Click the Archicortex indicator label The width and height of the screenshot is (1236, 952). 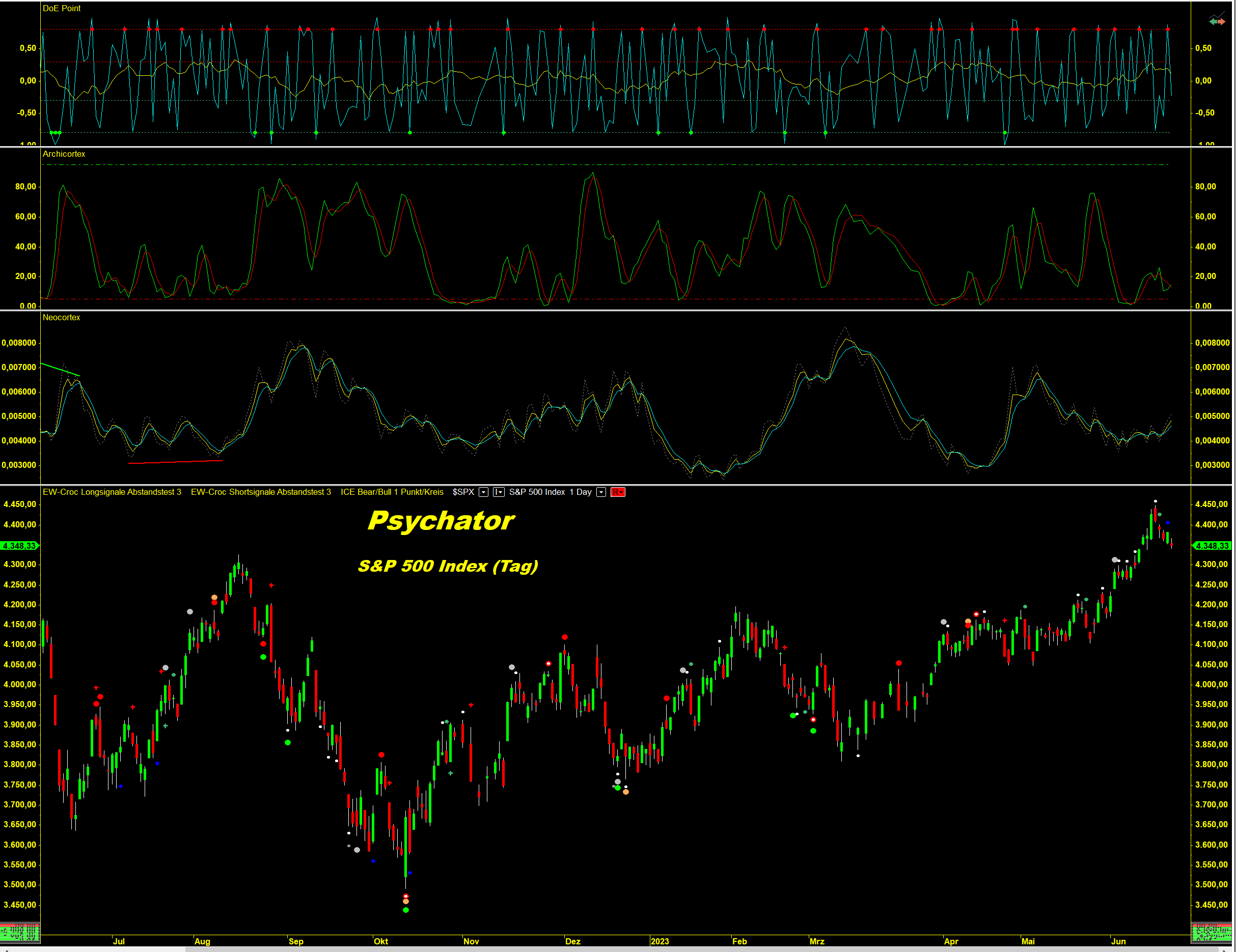pos(64,154)
